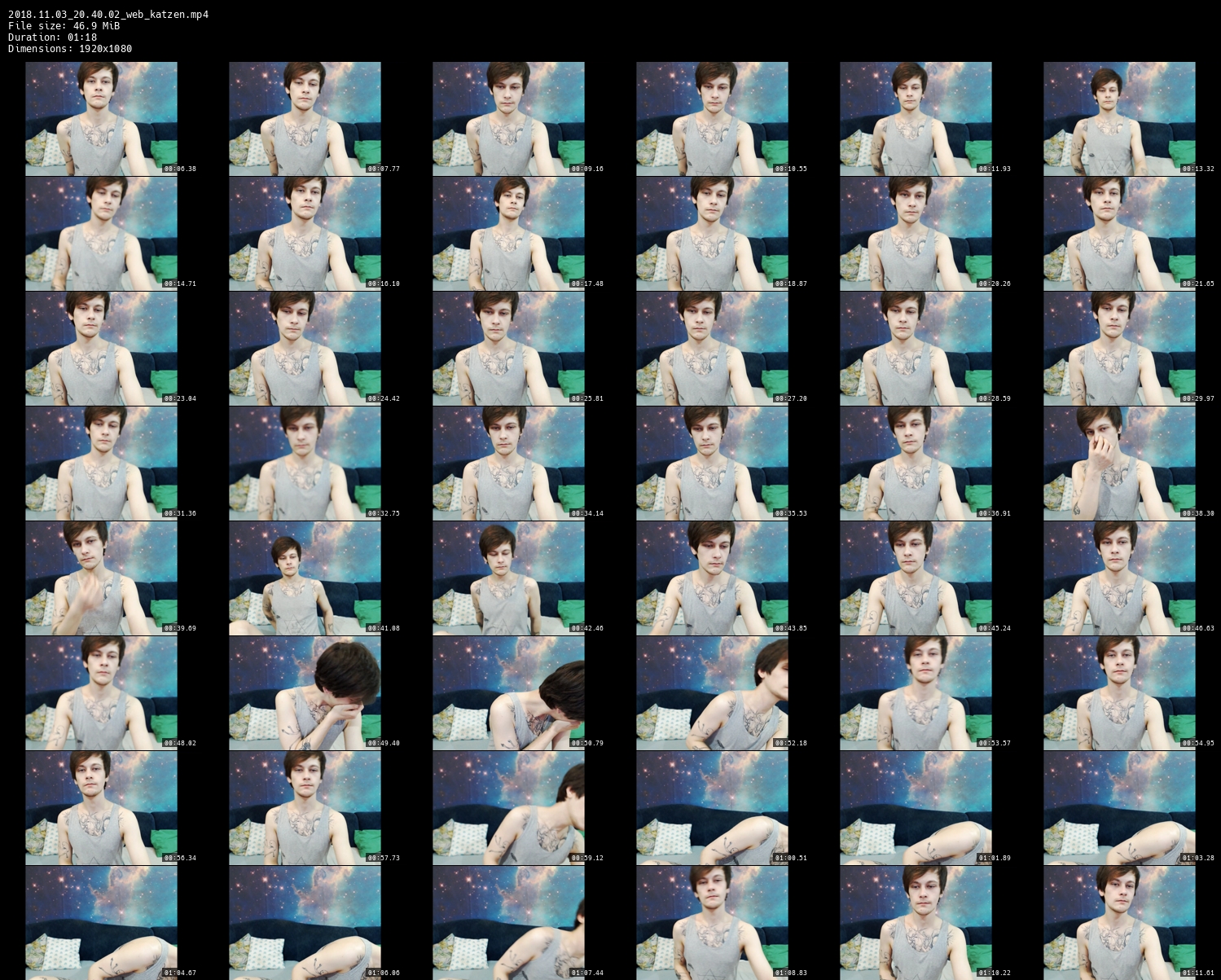Click the filename text 2018.11.03_20.40.02_web_katzen.mp4
Viewport: 1221px width, 980px height.
point(108,14)
